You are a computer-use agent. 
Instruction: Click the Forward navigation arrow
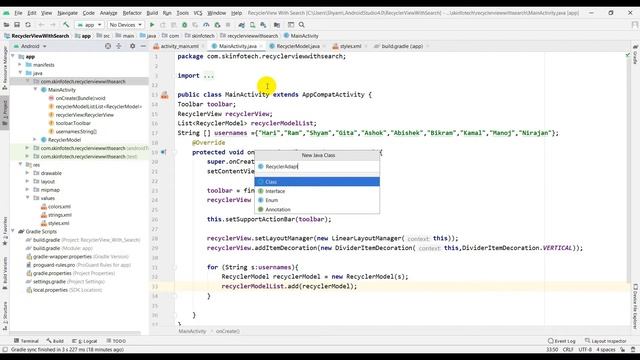[x=52, y=25]
